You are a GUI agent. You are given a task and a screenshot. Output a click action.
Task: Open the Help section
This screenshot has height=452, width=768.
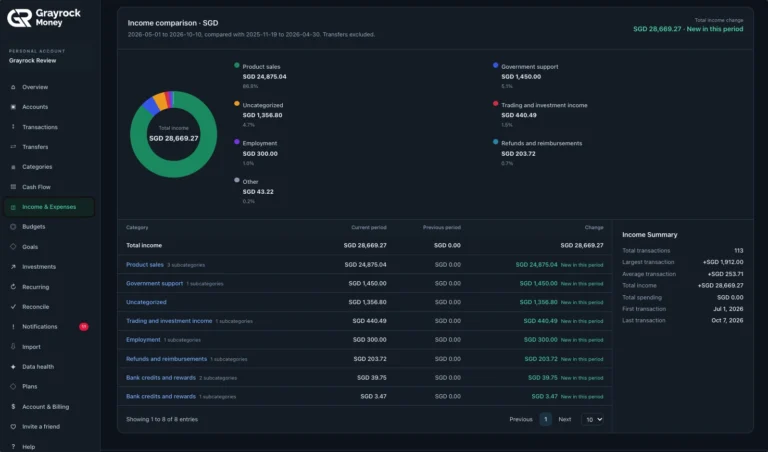(x=28, y=447)
